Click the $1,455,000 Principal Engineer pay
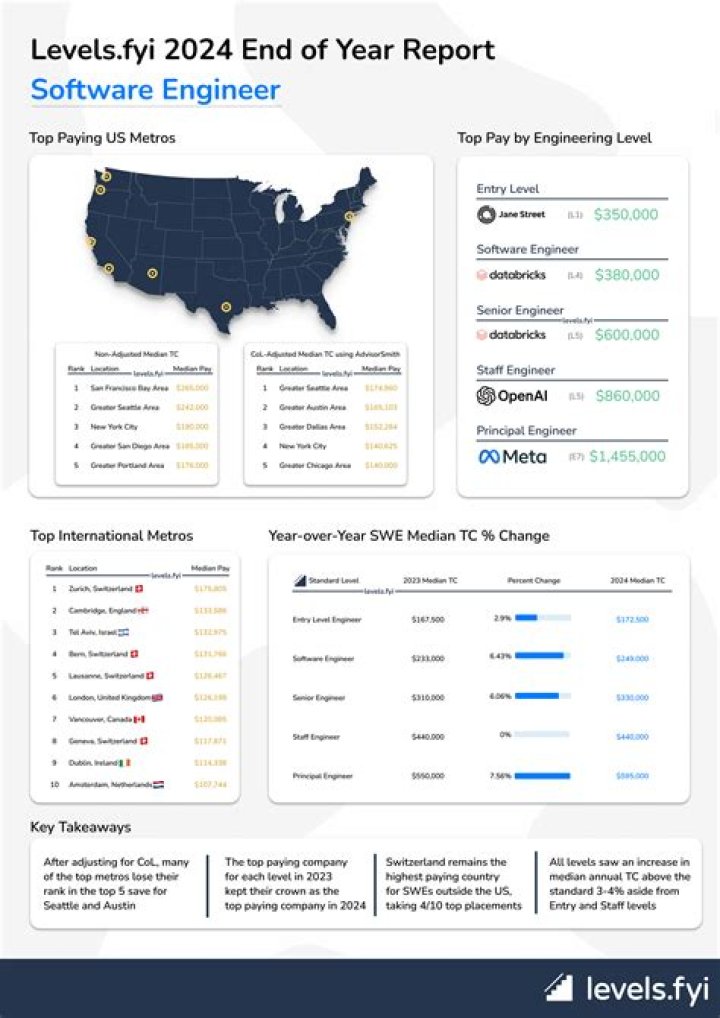Screen dimensions: 720x1018 (627, 456)
